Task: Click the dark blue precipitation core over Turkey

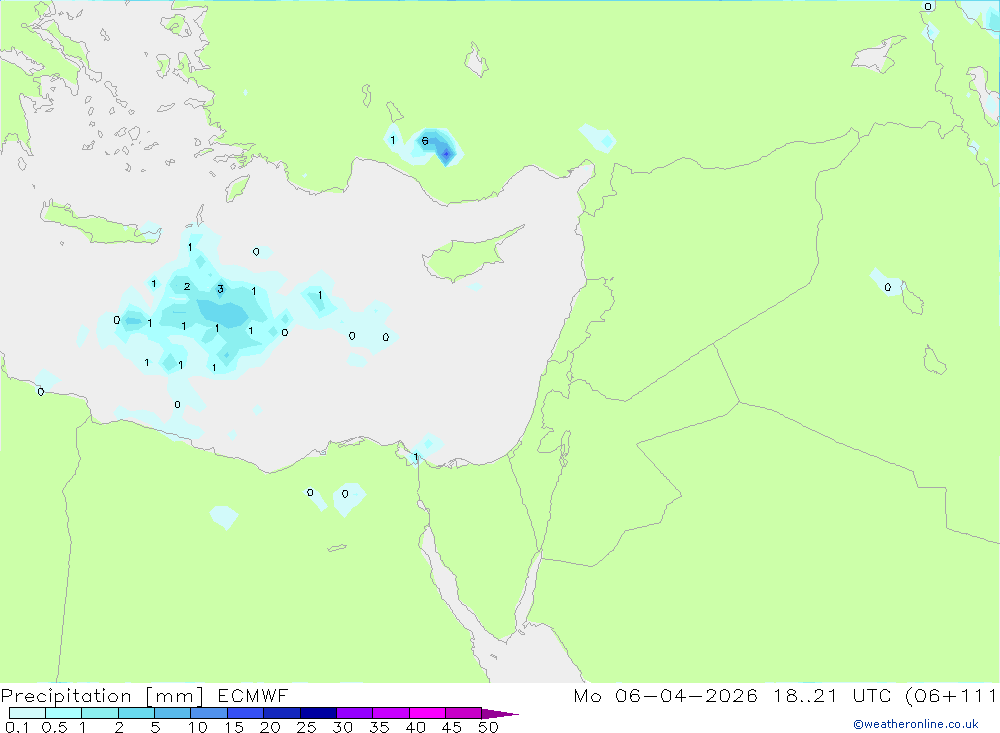Action: (446, 154)
